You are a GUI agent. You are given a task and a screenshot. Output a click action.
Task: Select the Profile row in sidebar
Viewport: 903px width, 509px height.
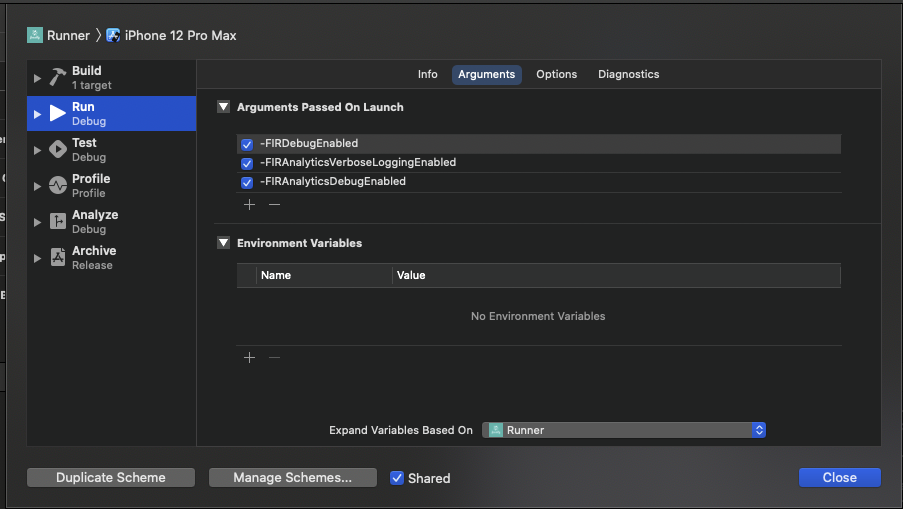pos(112,186)
